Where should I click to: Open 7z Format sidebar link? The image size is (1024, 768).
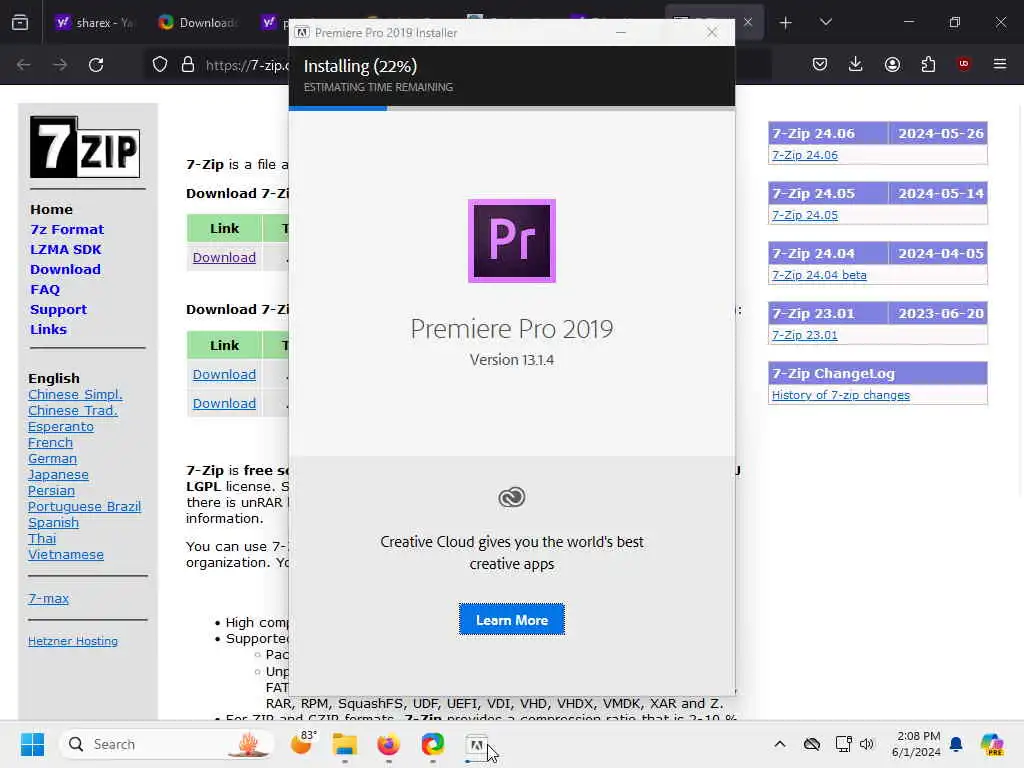(x=67, y=229)
